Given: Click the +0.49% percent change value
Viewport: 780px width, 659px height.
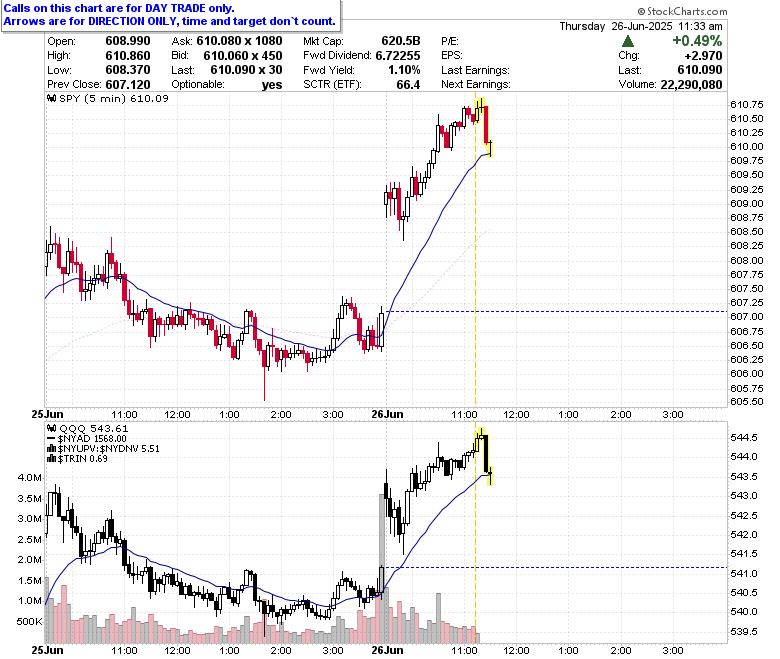Looking at the screenshot, I should coord(697,41).
